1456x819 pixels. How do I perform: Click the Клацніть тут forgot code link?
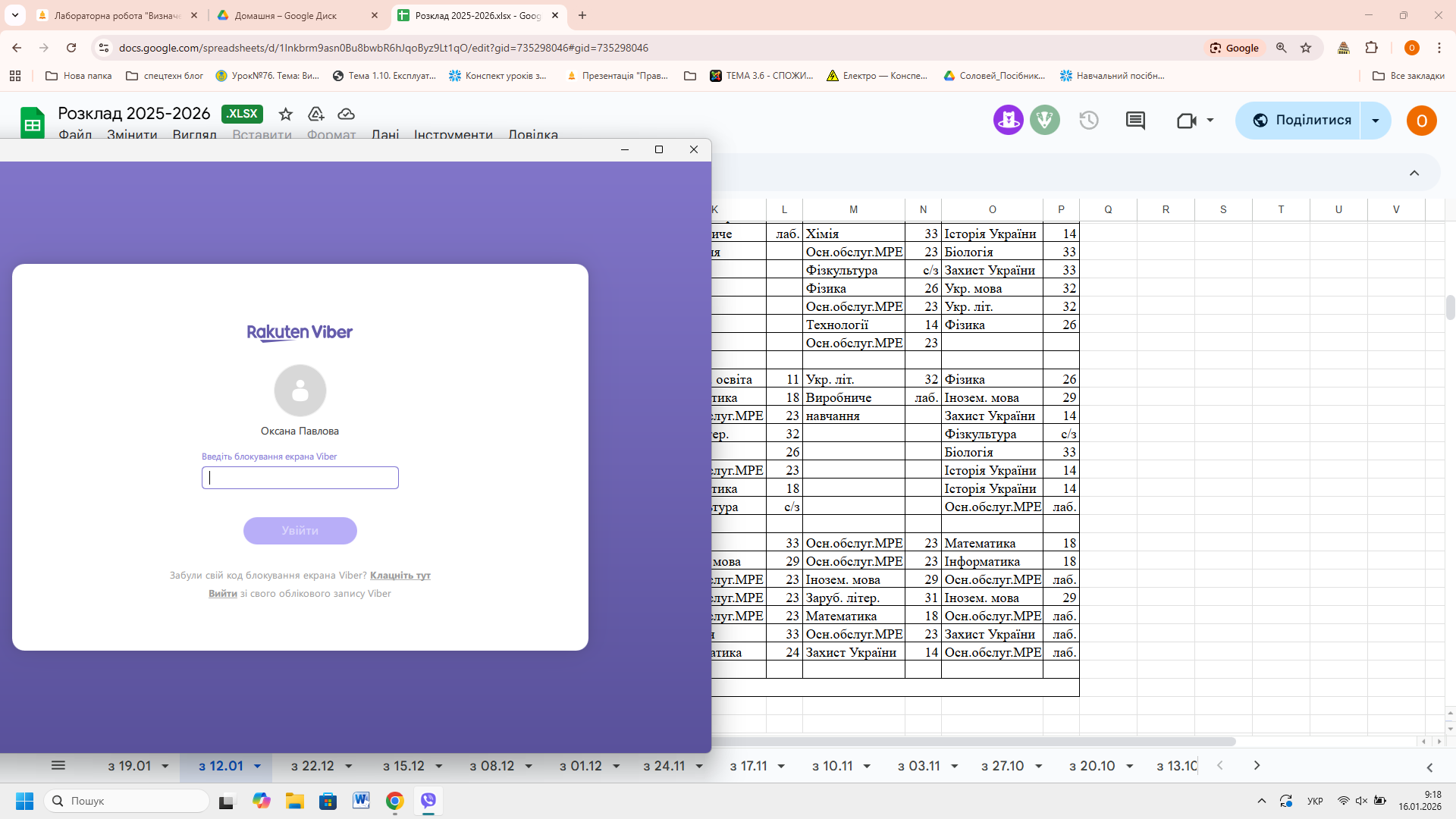click(400, 576)
